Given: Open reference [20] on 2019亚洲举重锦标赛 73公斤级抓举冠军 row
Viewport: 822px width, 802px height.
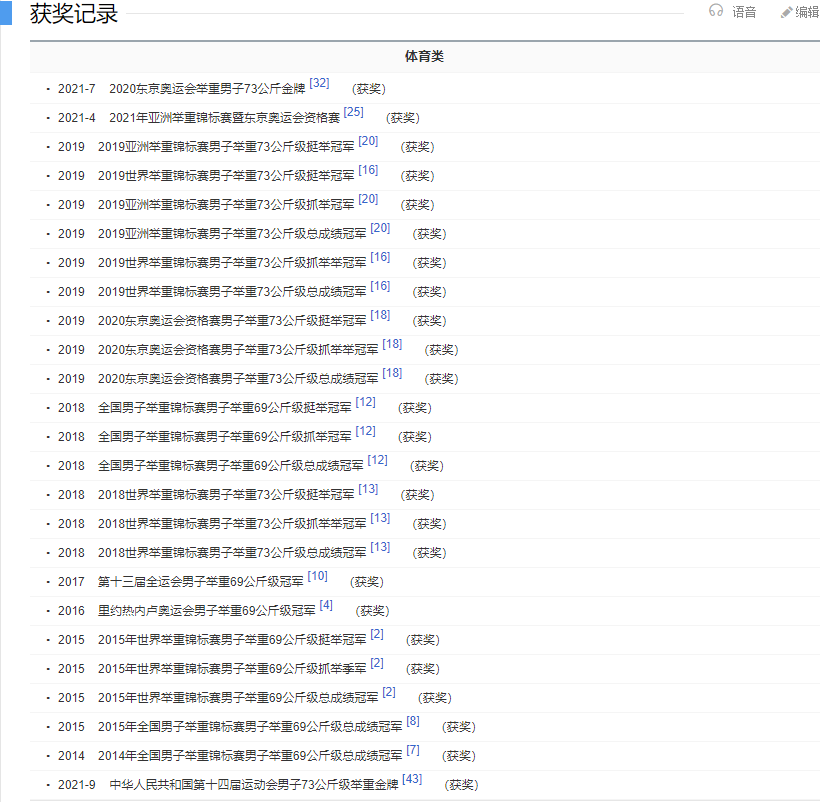Looking at the screenshot, I should (x=368, y=199).
